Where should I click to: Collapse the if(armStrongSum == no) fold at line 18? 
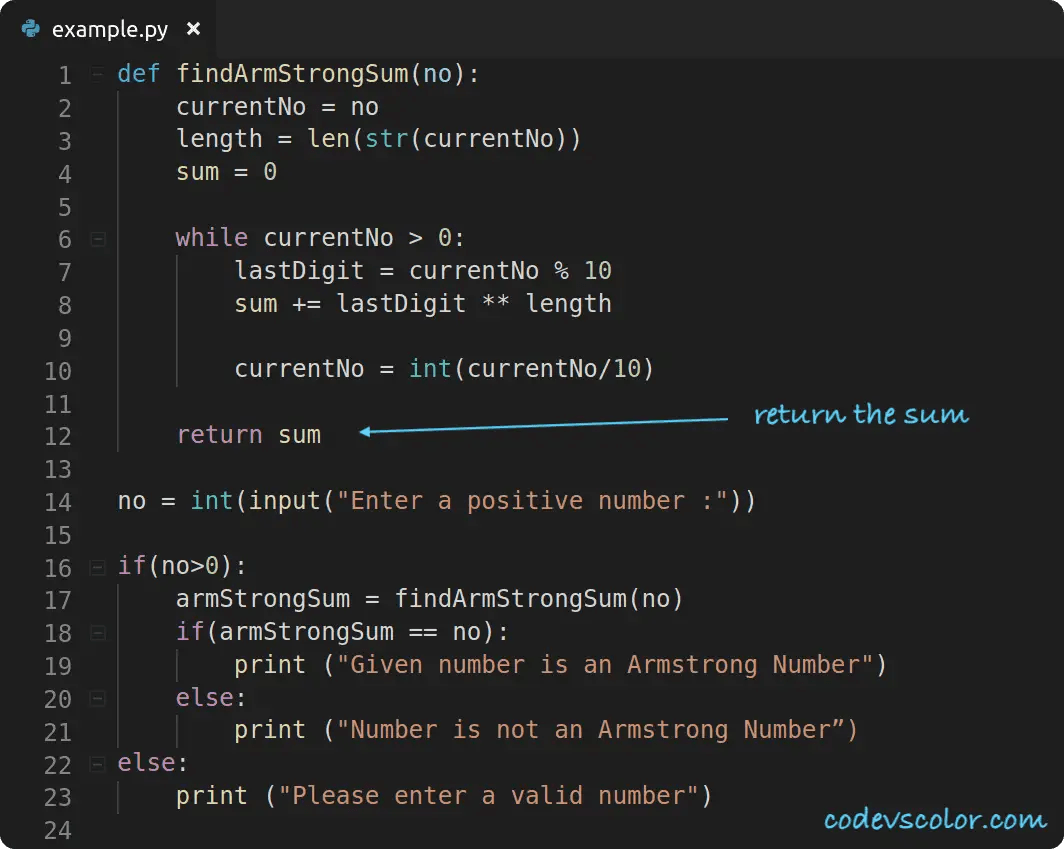[98, 633]
